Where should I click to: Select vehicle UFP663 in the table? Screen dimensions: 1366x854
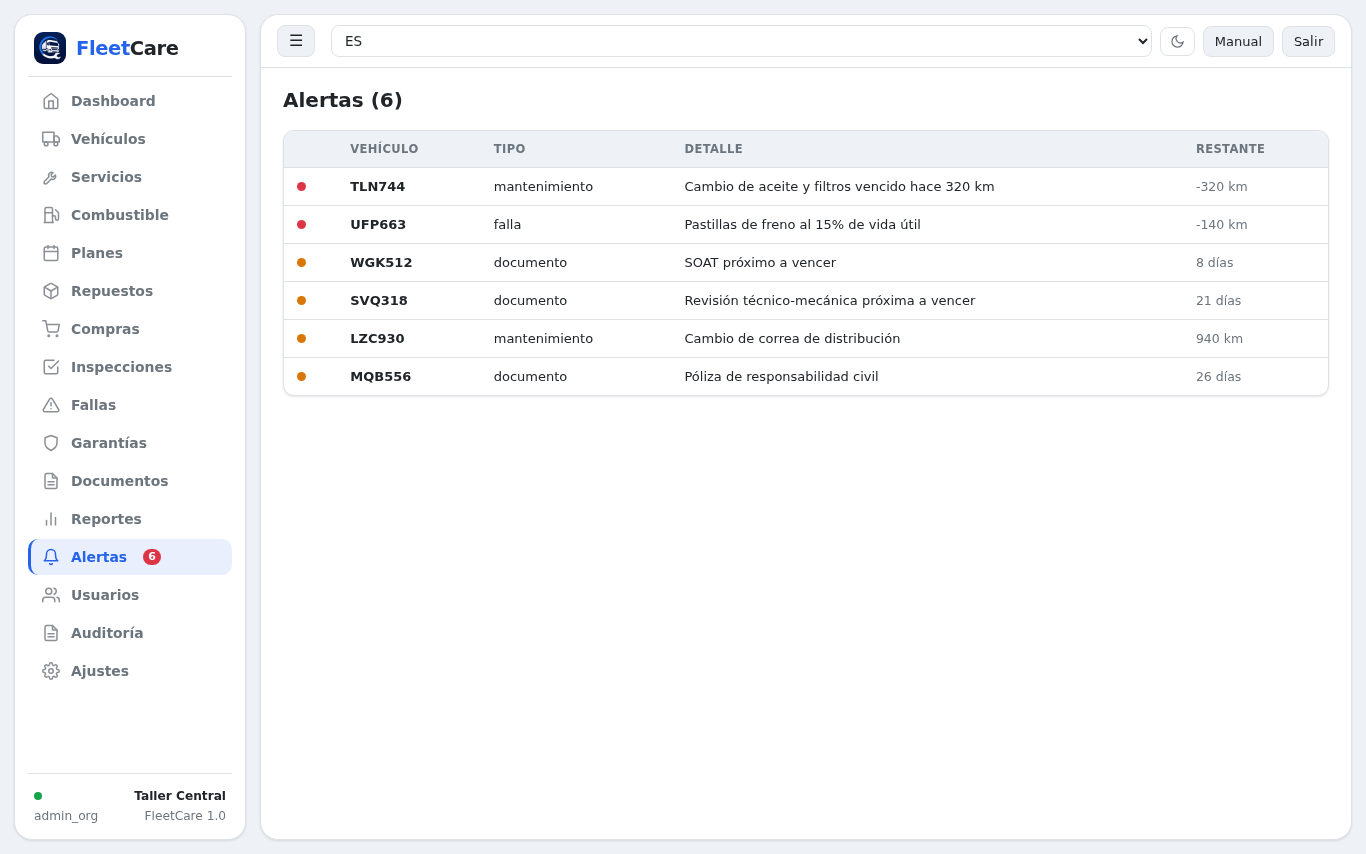coord(378,225)
